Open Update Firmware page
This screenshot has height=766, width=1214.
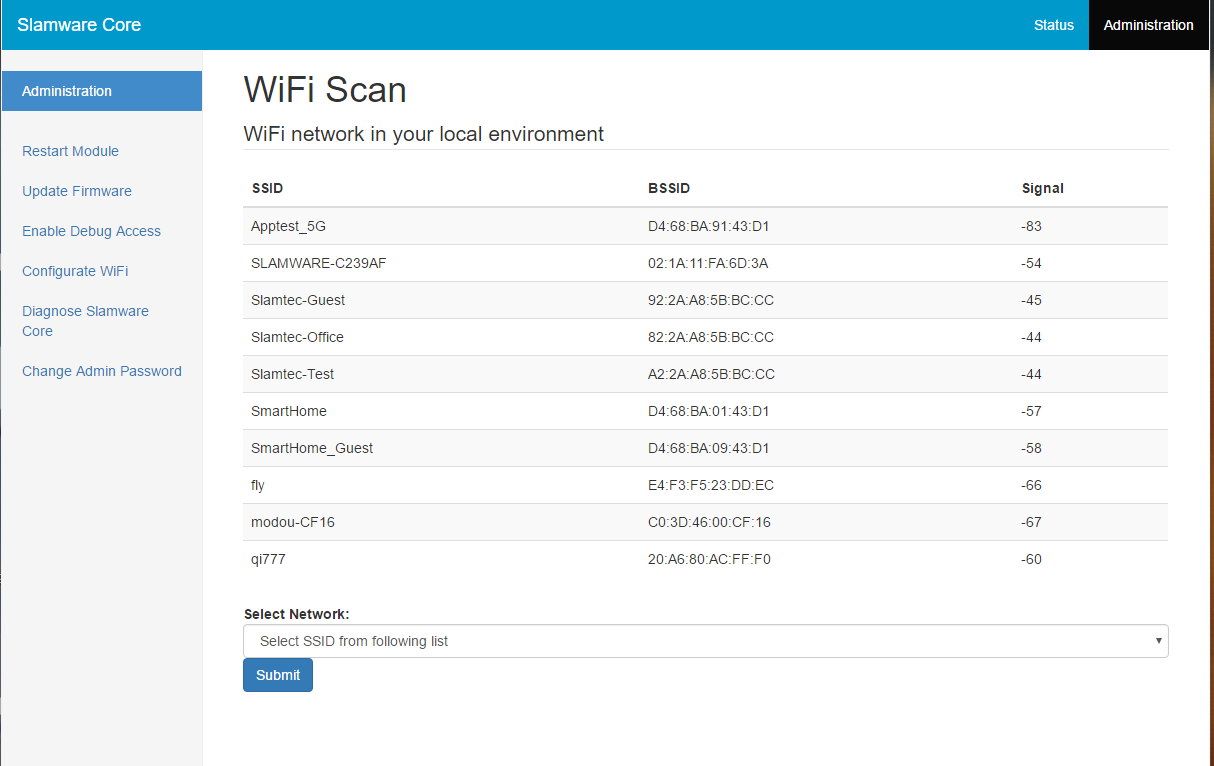tap(77, 191)
